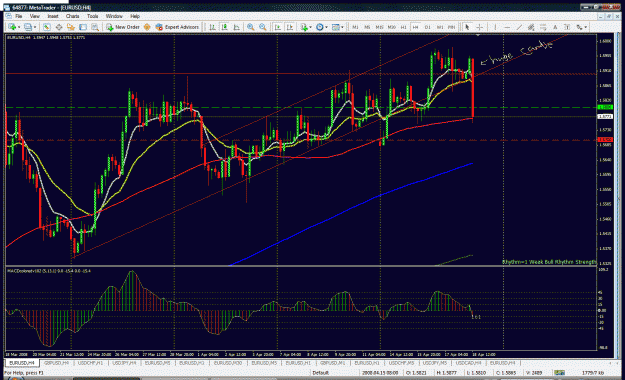
Task: Expand the Indicators dropdown arrow
Action: [311, 27]
